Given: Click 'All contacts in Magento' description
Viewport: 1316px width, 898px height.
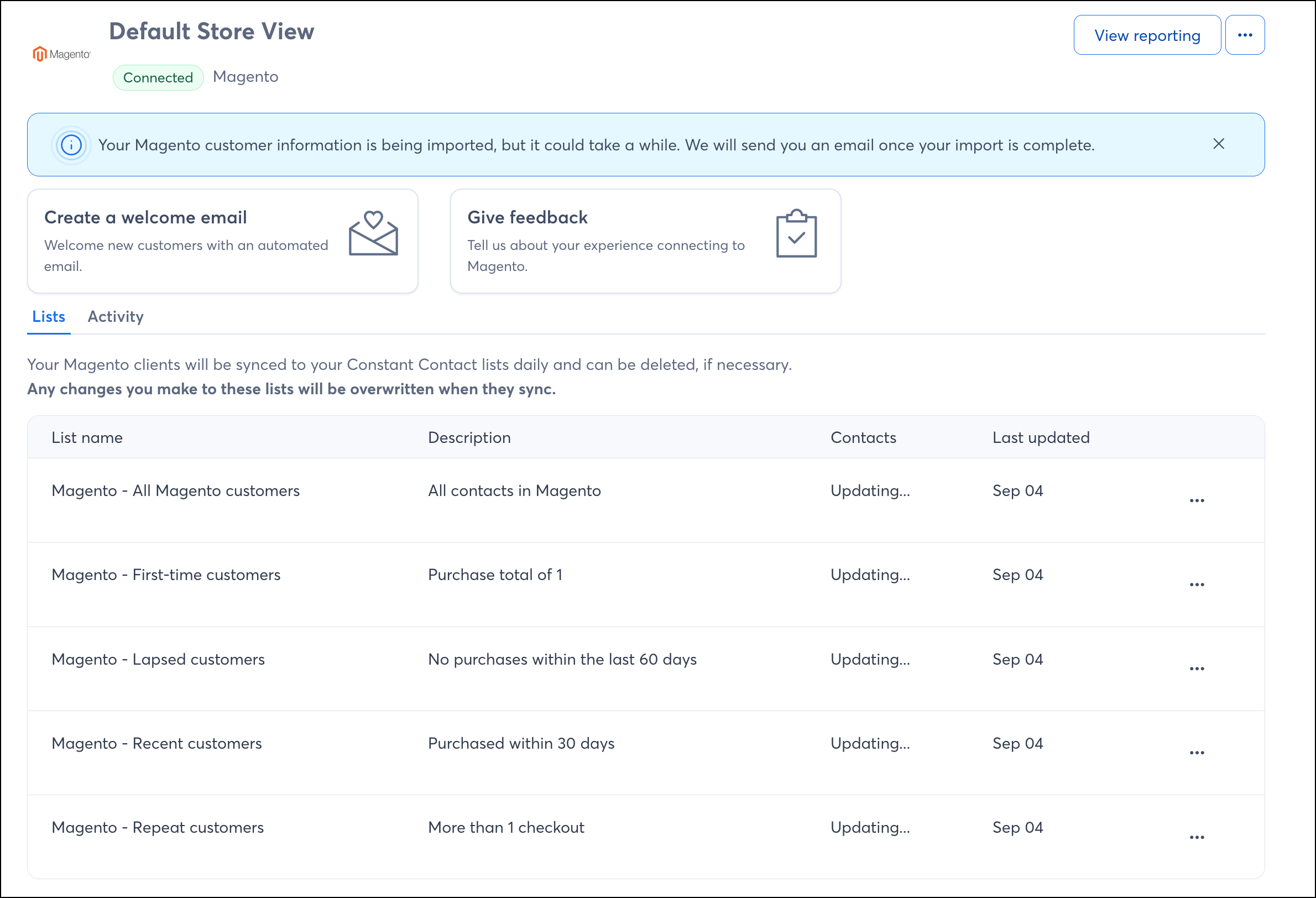Looking at the screenshot, I should pyautogui.click(x=514, y=490).
